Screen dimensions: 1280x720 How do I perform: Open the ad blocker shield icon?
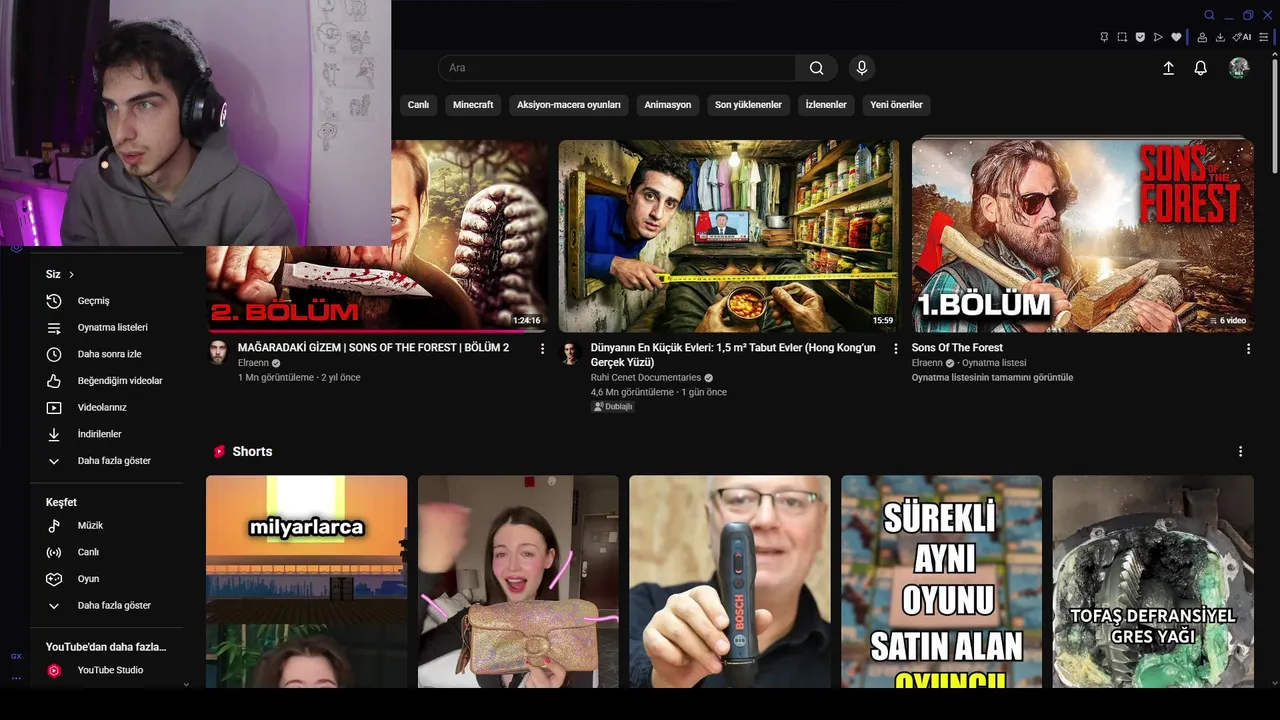point(1140,37)
